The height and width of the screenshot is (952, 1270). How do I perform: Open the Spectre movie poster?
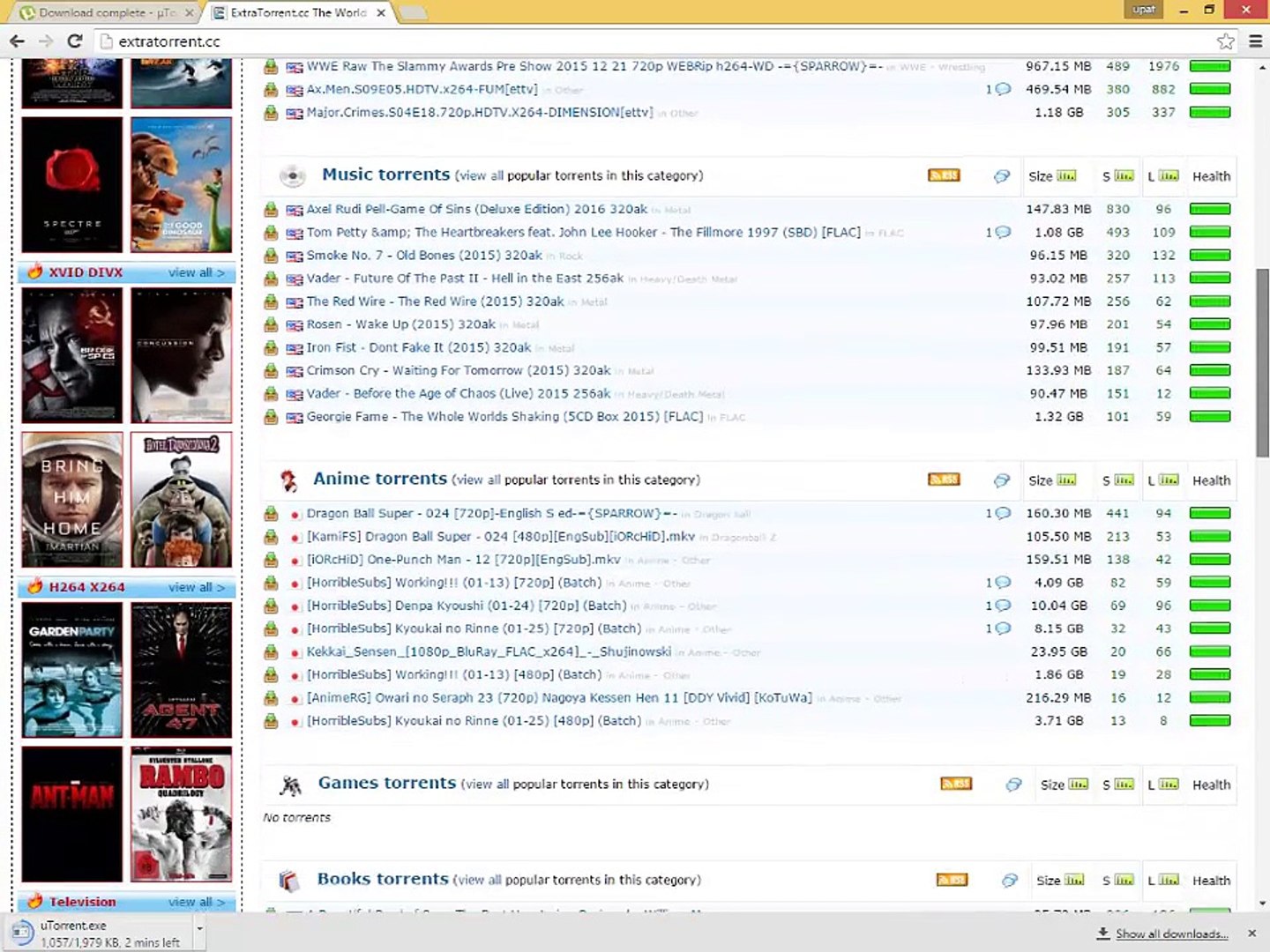coord(72,185)
